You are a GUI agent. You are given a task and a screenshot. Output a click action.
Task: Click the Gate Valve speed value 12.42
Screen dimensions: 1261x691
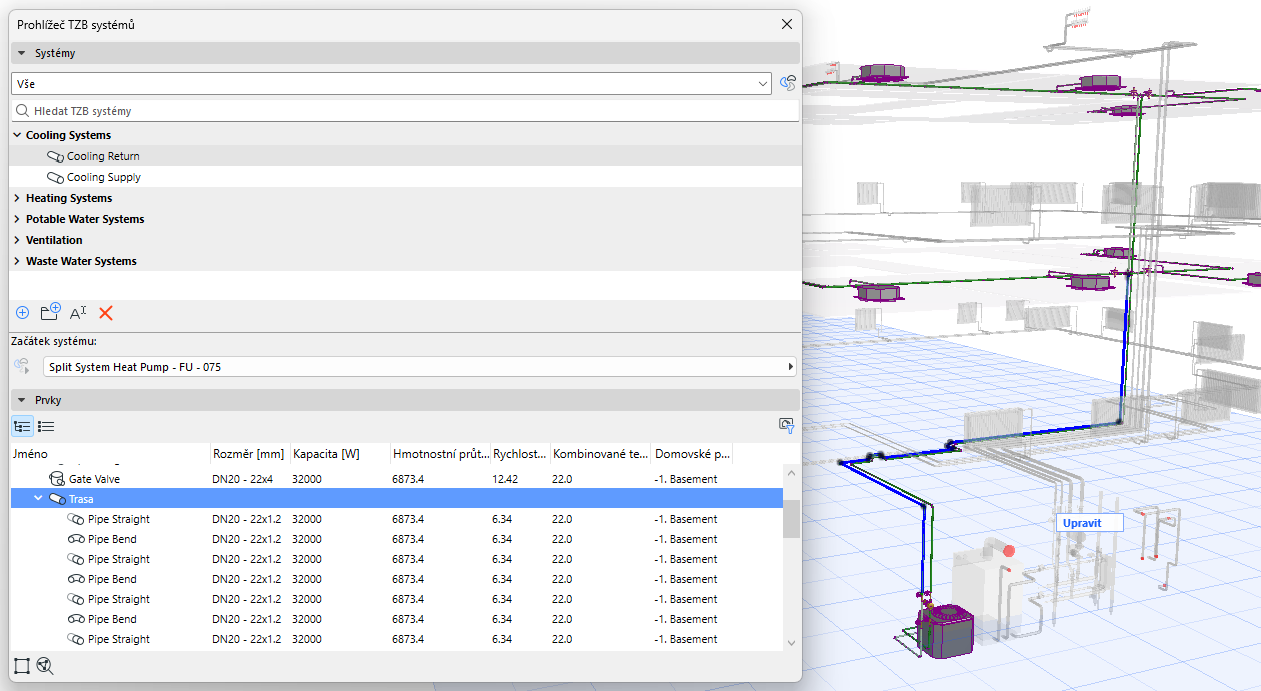tap(507, 479)
